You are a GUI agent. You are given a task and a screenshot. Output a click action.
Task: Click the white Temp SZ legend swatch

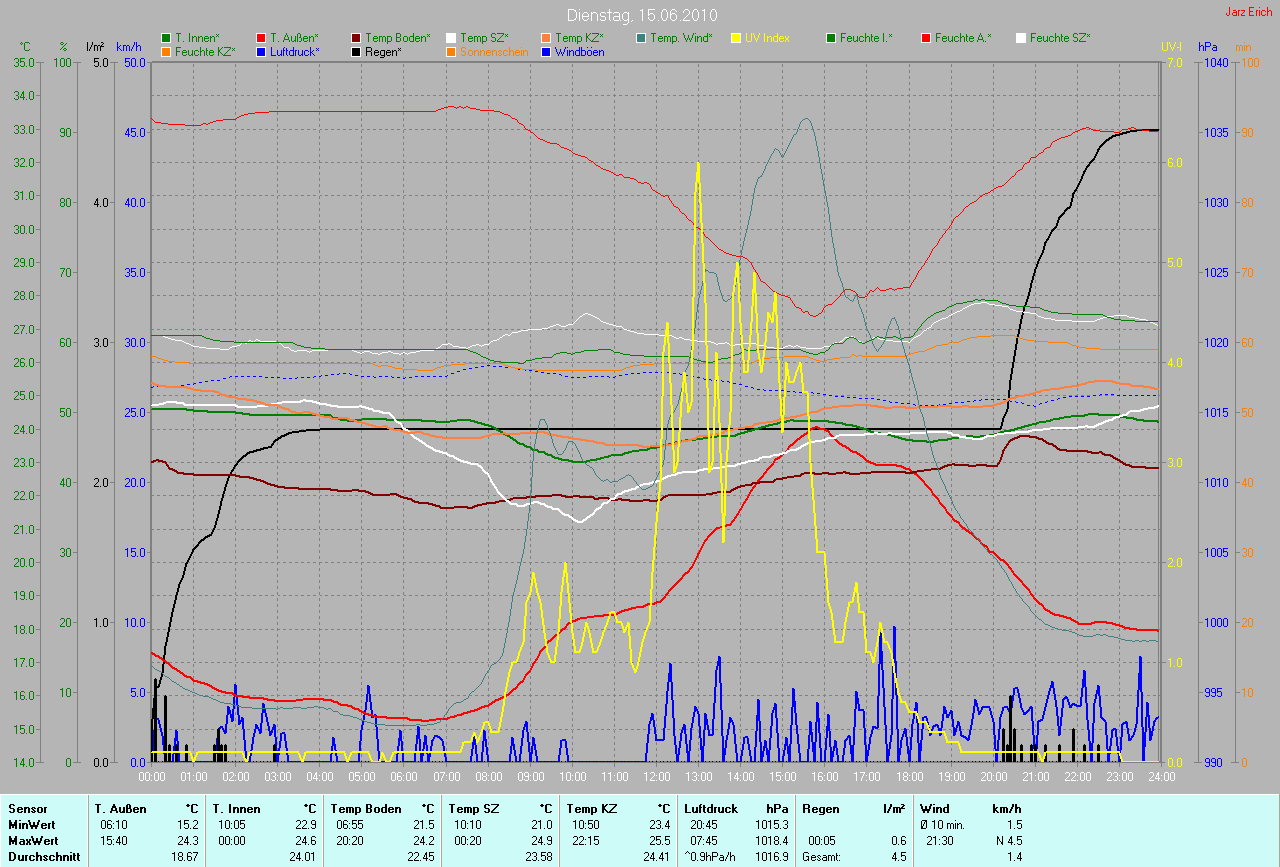pyautogui.click(x=451, y=38)
